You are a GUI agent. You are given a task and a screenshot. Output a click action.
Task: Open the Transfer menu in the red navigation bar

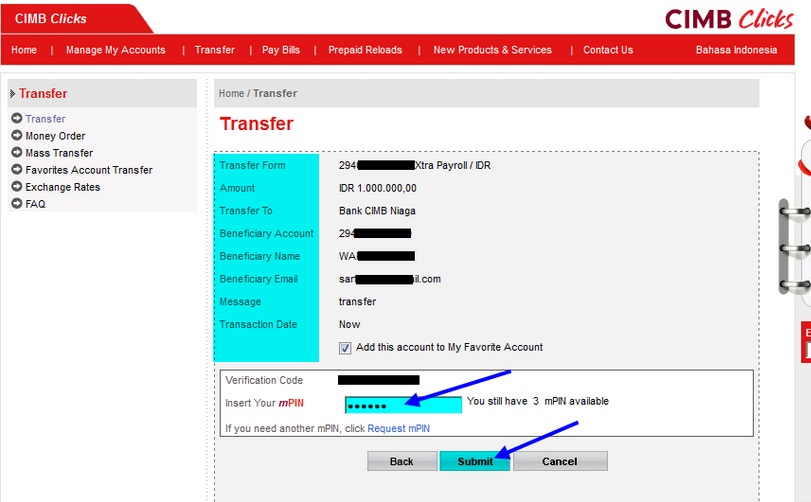(x=215, y=50)
